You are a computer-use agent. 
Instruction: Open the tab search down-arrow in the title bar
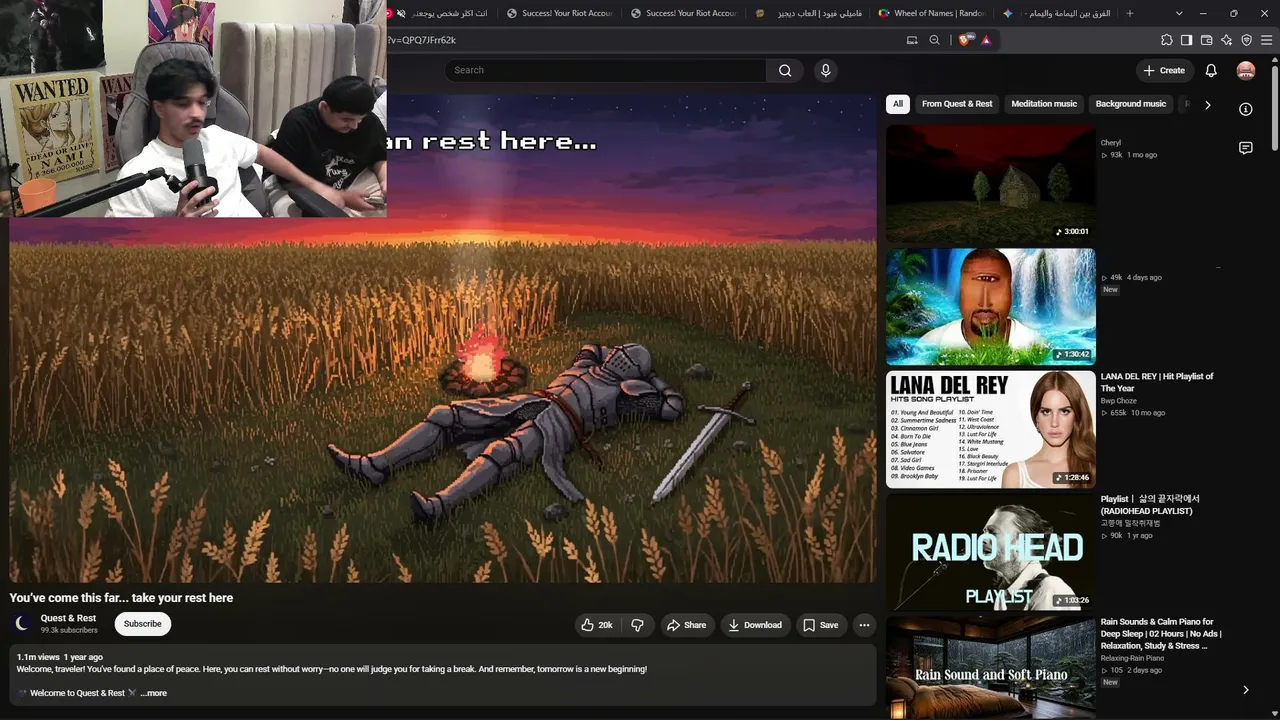point(1179,13)
